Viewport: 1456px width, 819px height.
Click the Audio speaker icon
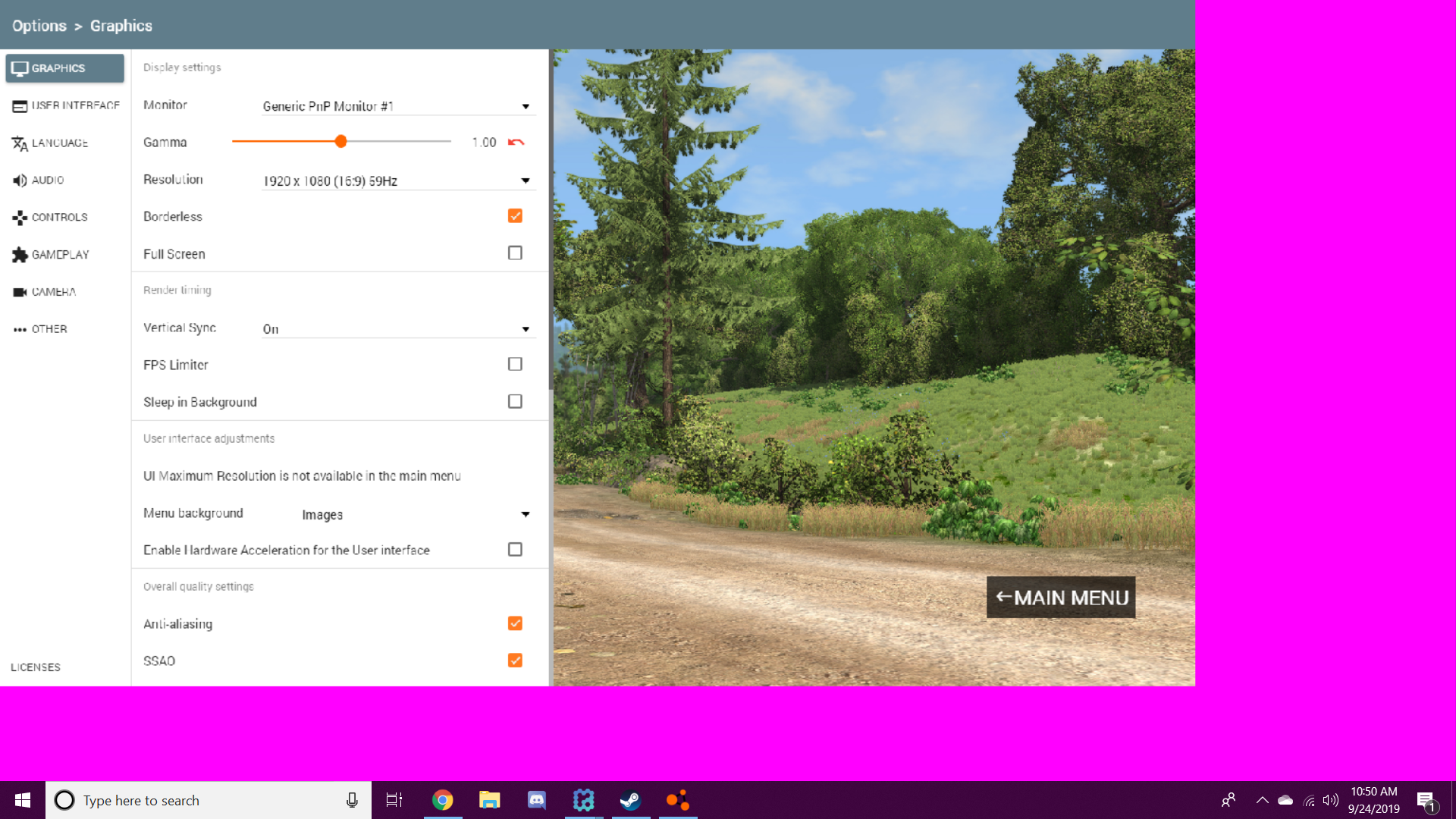[20, 180]
